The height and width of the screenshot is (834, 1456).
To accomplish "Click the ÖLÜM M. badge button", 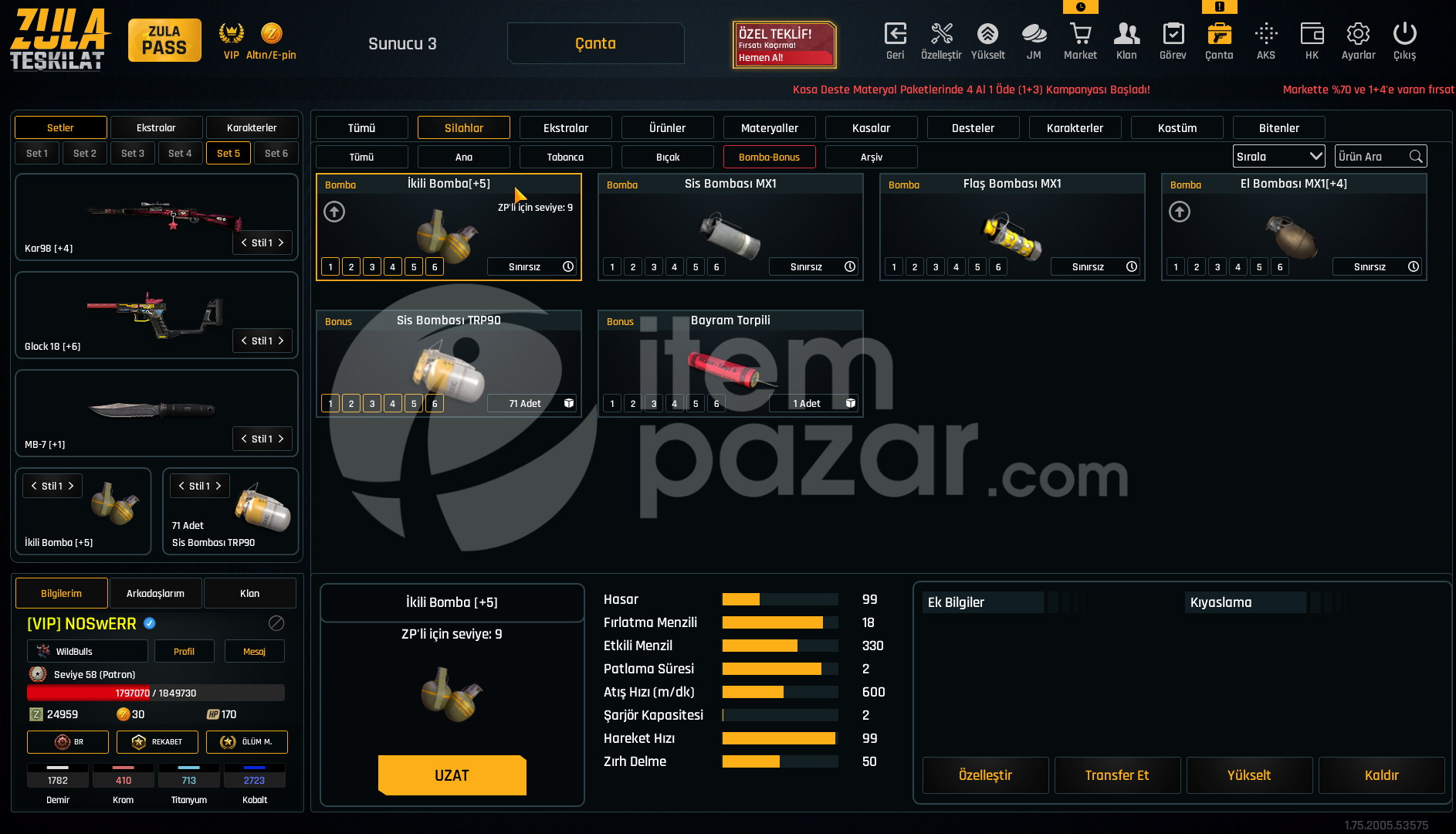I will (x=247, y=742).
